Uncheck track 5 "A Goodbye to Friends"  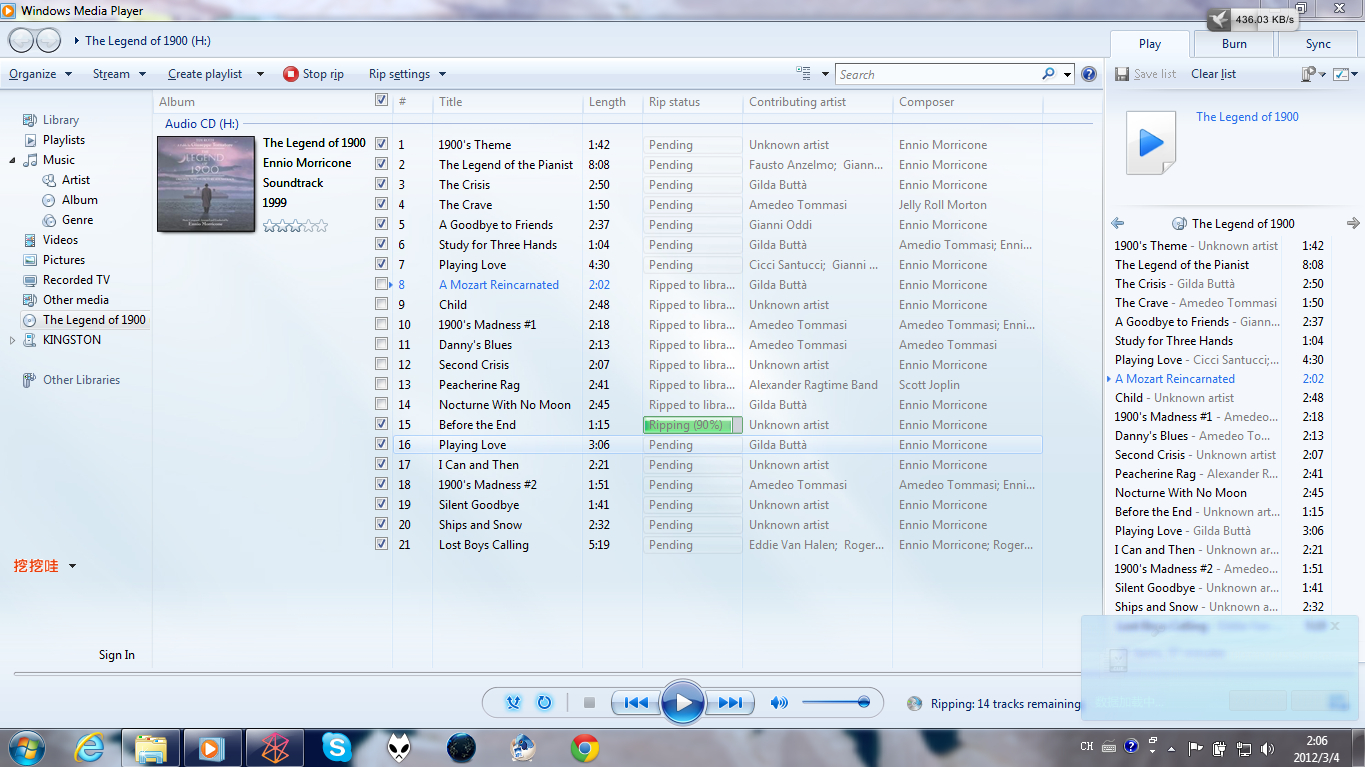coord(381,224)
